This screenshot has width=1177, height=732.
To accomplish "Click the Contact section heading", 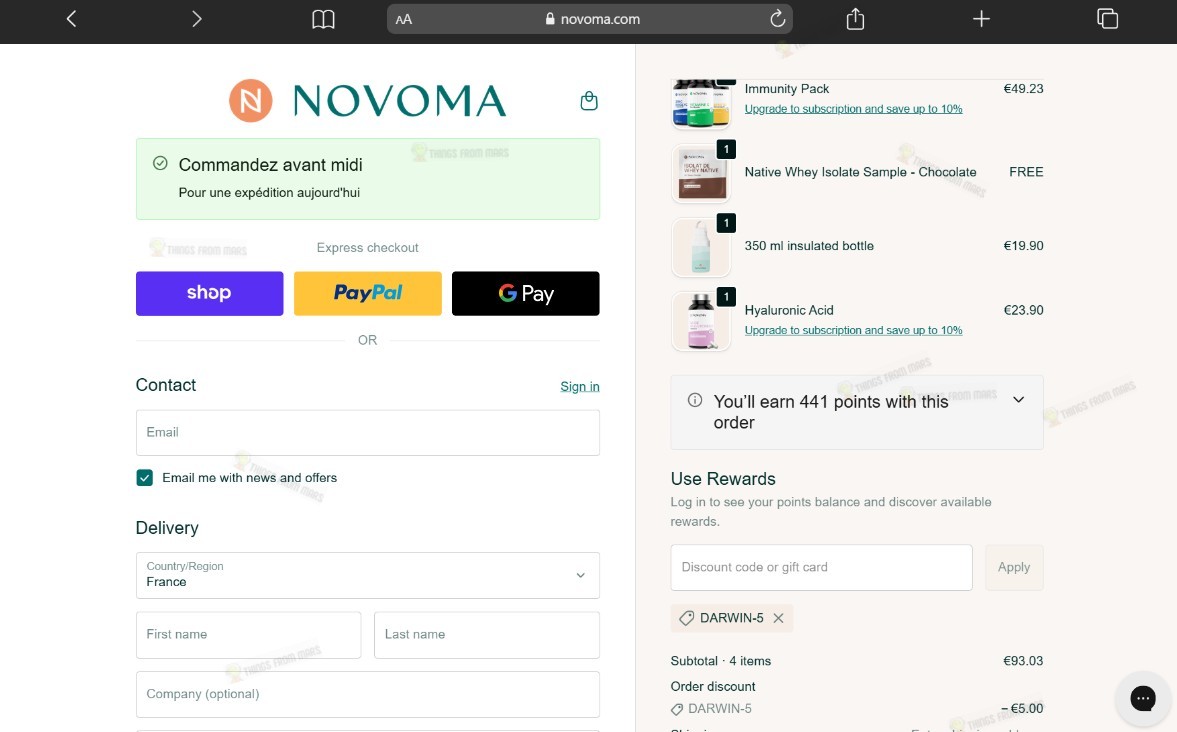I will tap(166, 385).
